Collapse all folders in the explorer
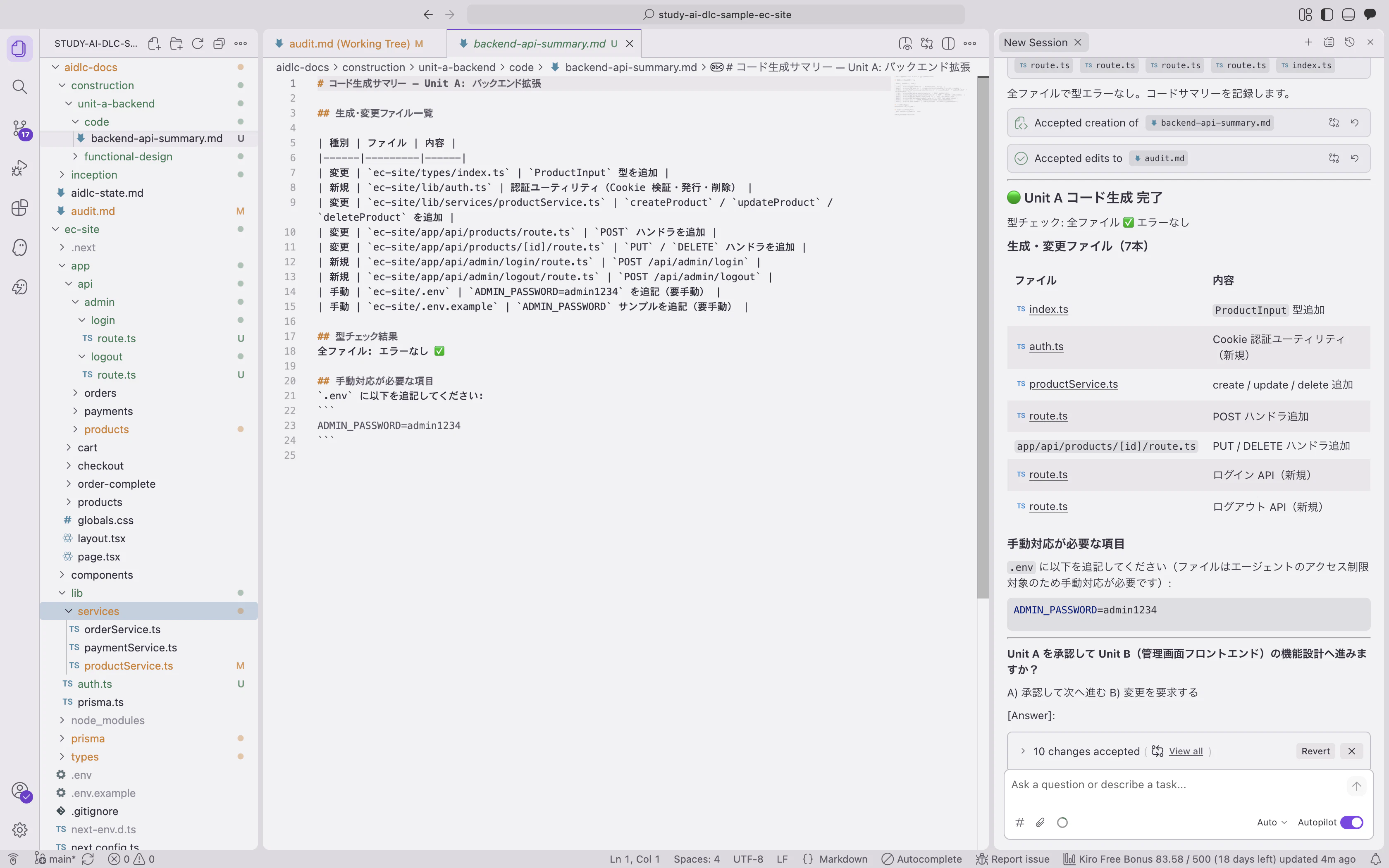The image size is (1389, 868). click(219, 44)
